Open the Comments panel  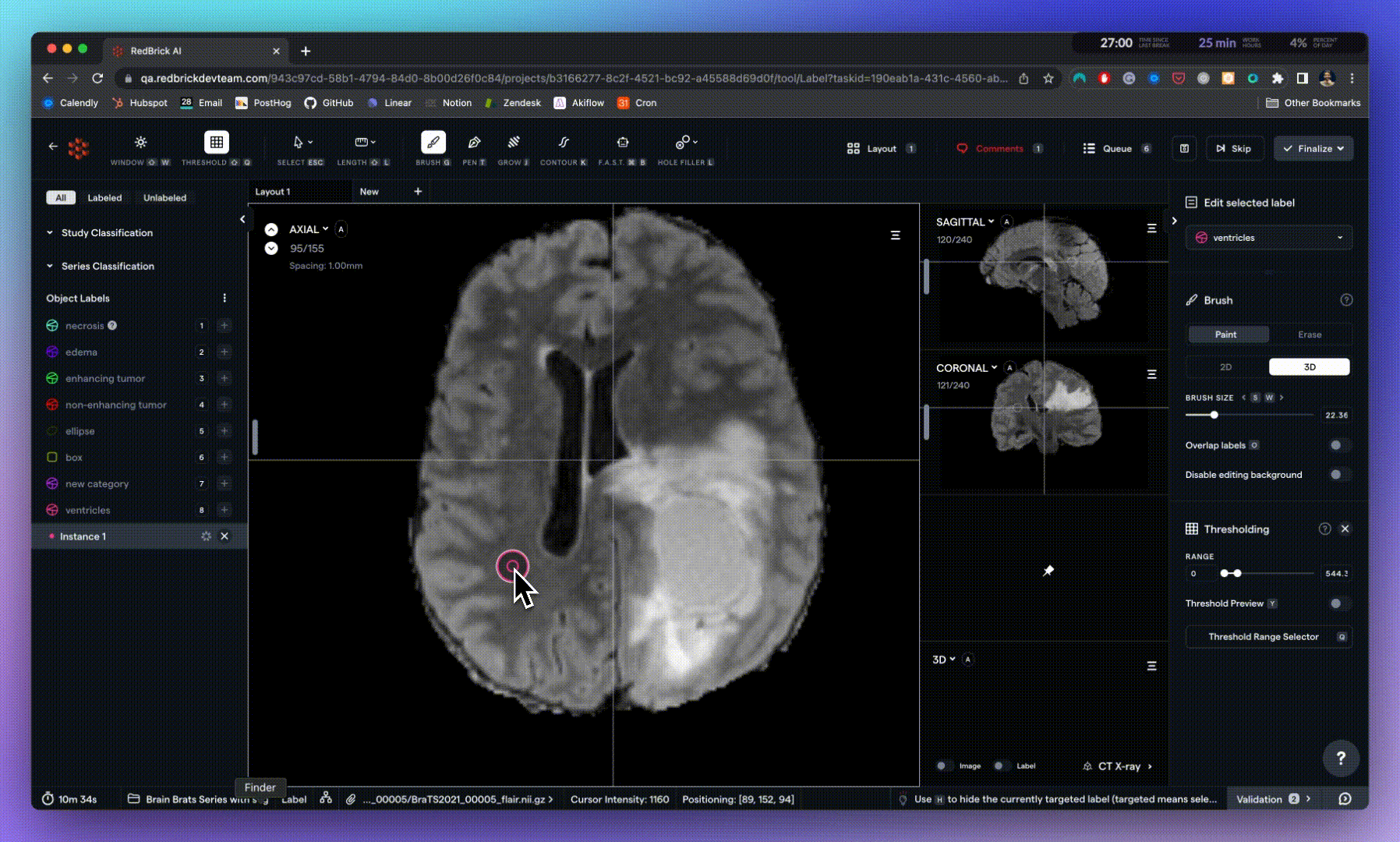pyautogui.click(x=999, y=148)
